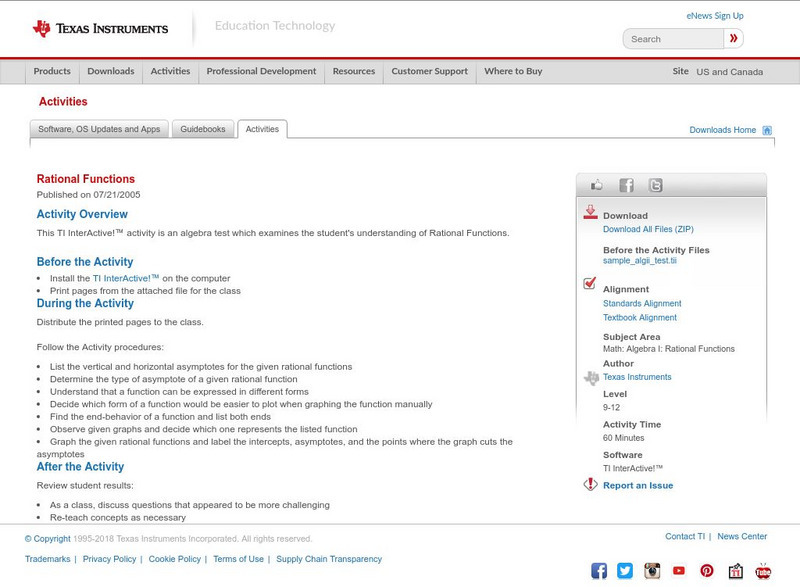Follow the TI InterActive! link in Before the Activity
The height and width of the screenshot is (587, 800).
[126, 278]
